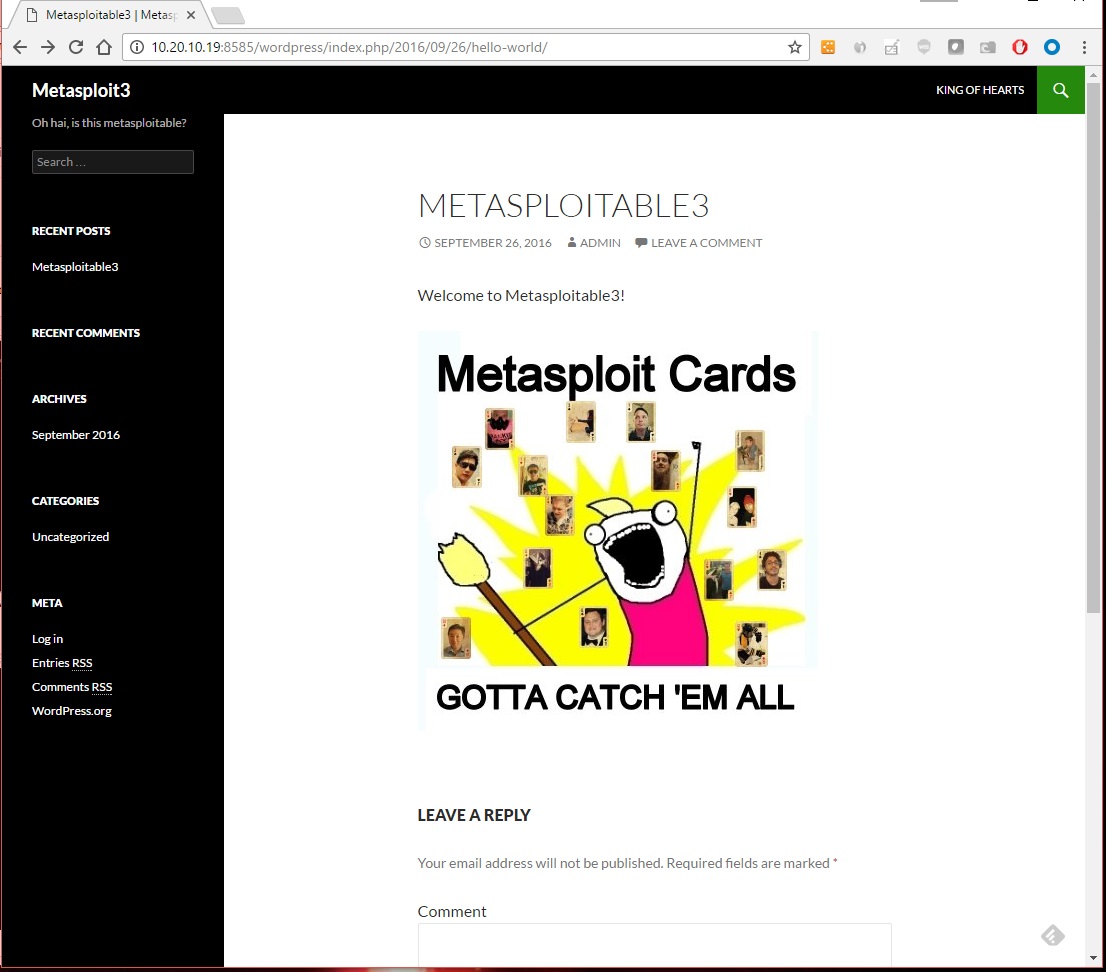Click the Log in link under Meta
1106x972 pixels.
(x=47, y=639)
